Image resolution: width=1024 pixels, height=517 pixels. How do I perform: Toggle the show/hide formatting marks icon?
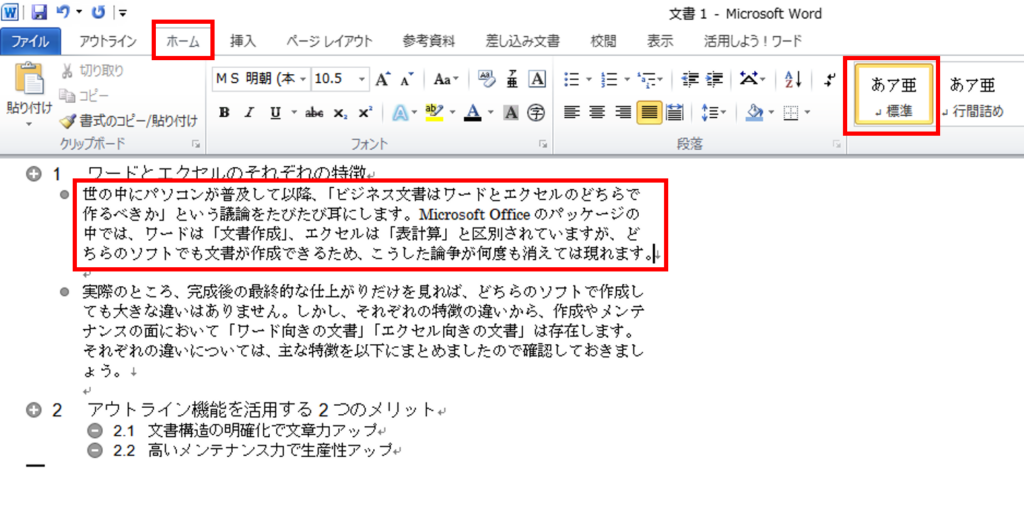tap(829, 79)
